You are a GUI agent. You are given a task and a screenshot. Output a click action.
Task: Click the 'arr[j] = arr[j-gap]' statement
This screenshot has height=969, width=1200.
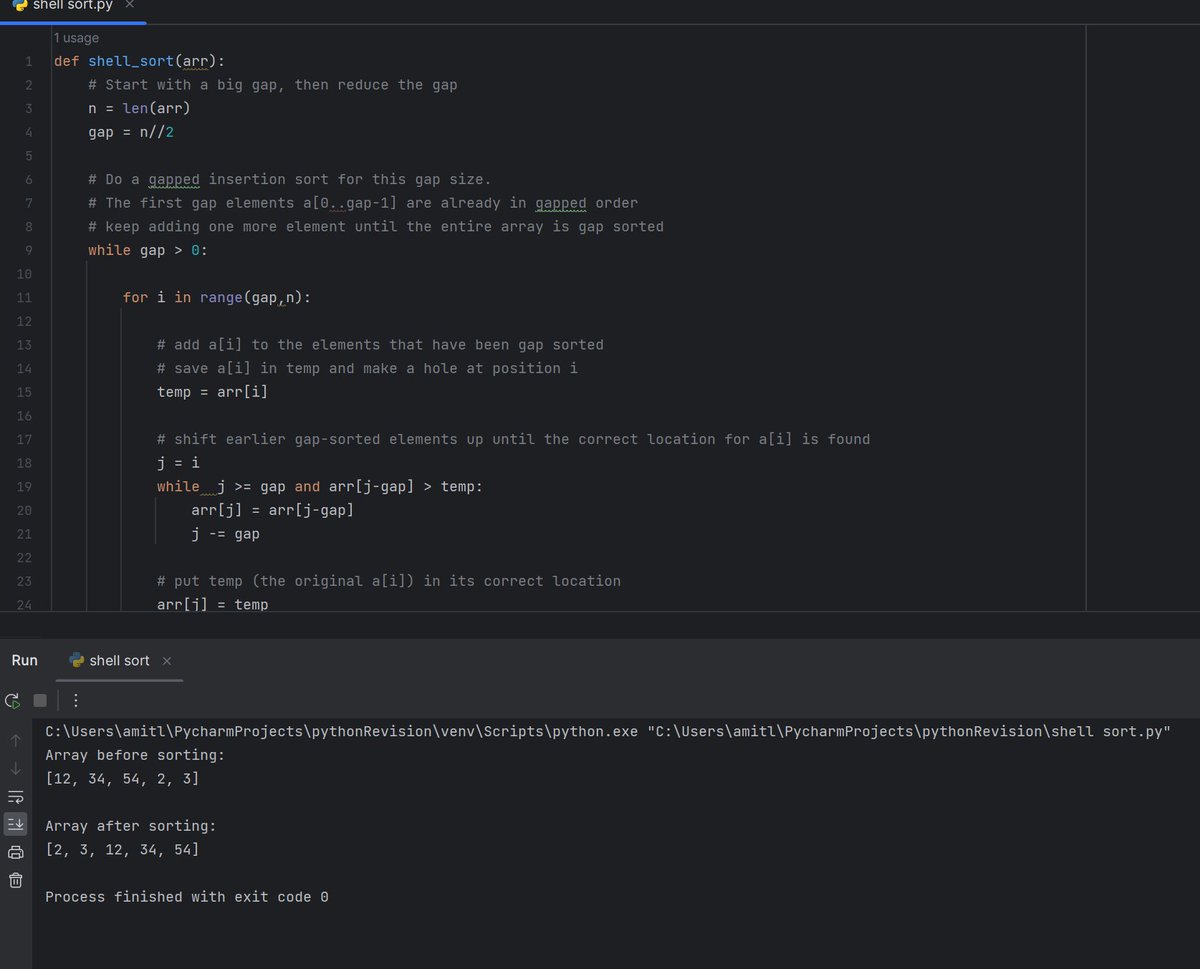pos(272,510)
